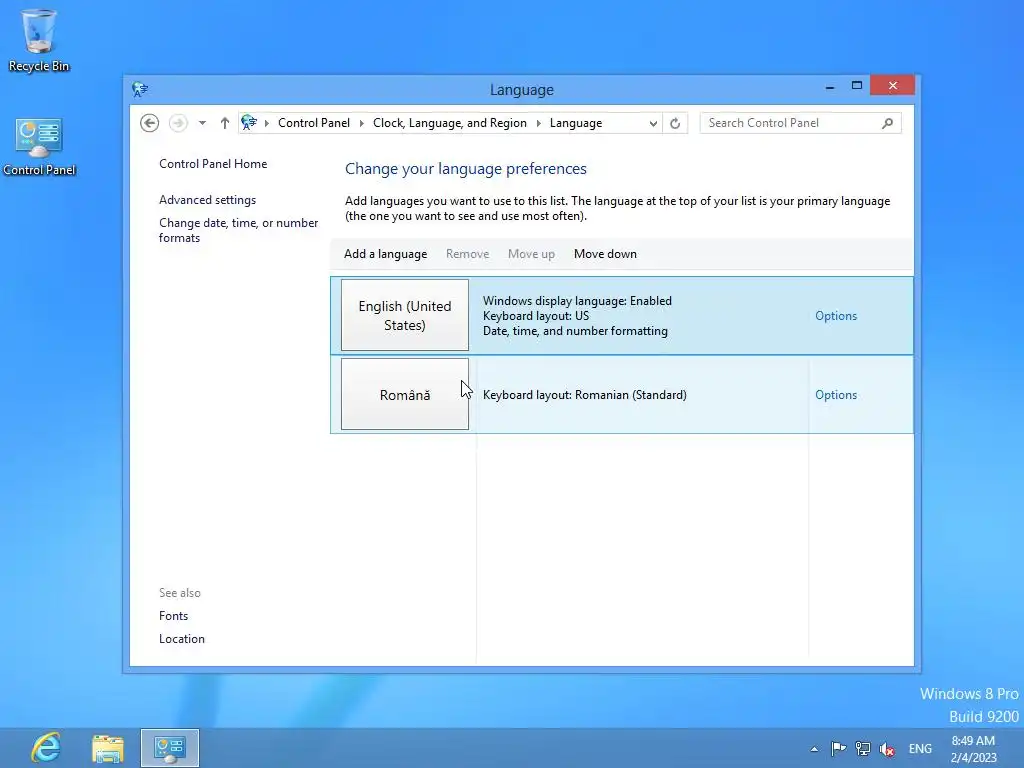
Task: Click Windows display language: Enabled text
Action: click(577, 301)
